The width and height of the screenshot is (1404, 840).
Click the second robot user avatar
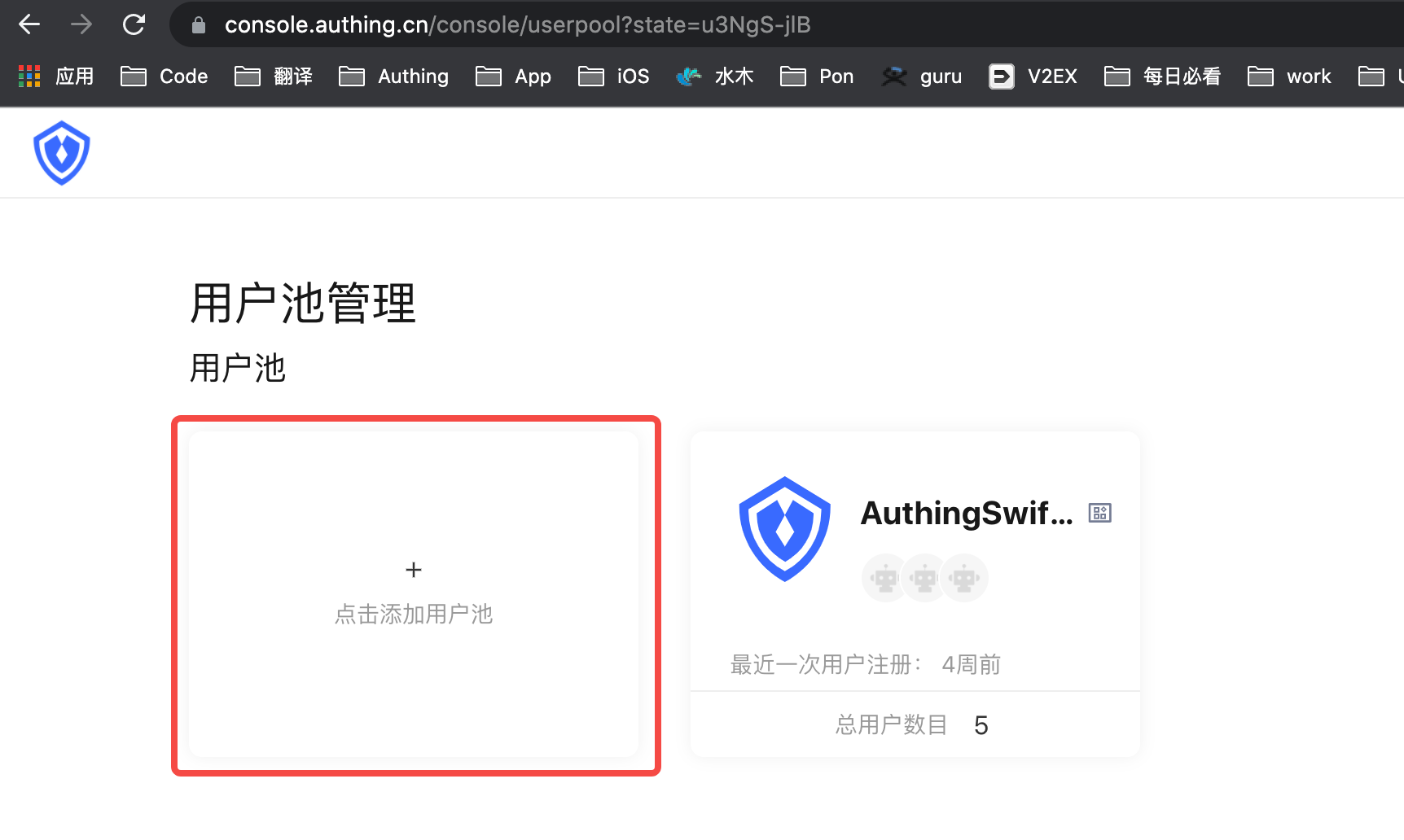pos(924,579)
